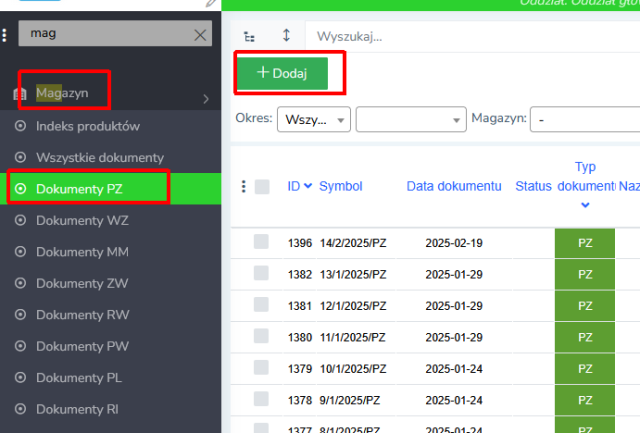Check the row 1381 checkbox
This screenshot has width=640, height=433.
click(261, 304)
